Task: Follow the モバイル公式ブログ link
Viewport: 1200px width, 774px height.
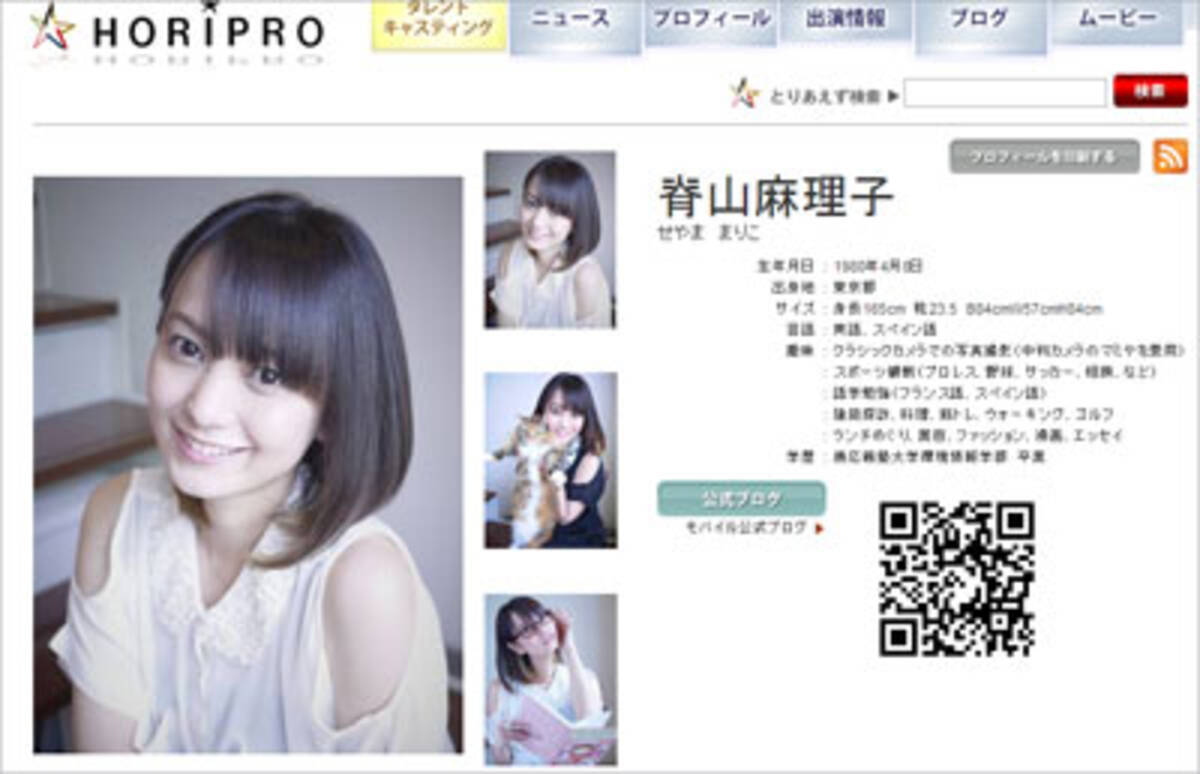Action: (x=745, y=527)
